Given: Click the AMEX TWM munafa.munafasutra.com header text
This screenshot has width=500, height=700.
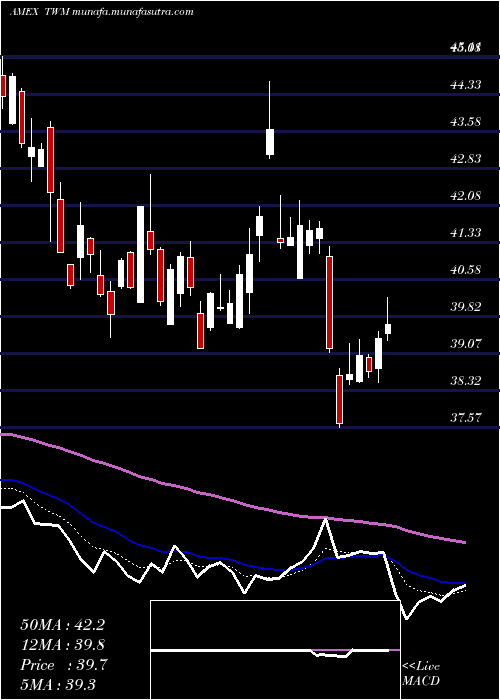Looking at the screenshot, I should pos(101,12).
